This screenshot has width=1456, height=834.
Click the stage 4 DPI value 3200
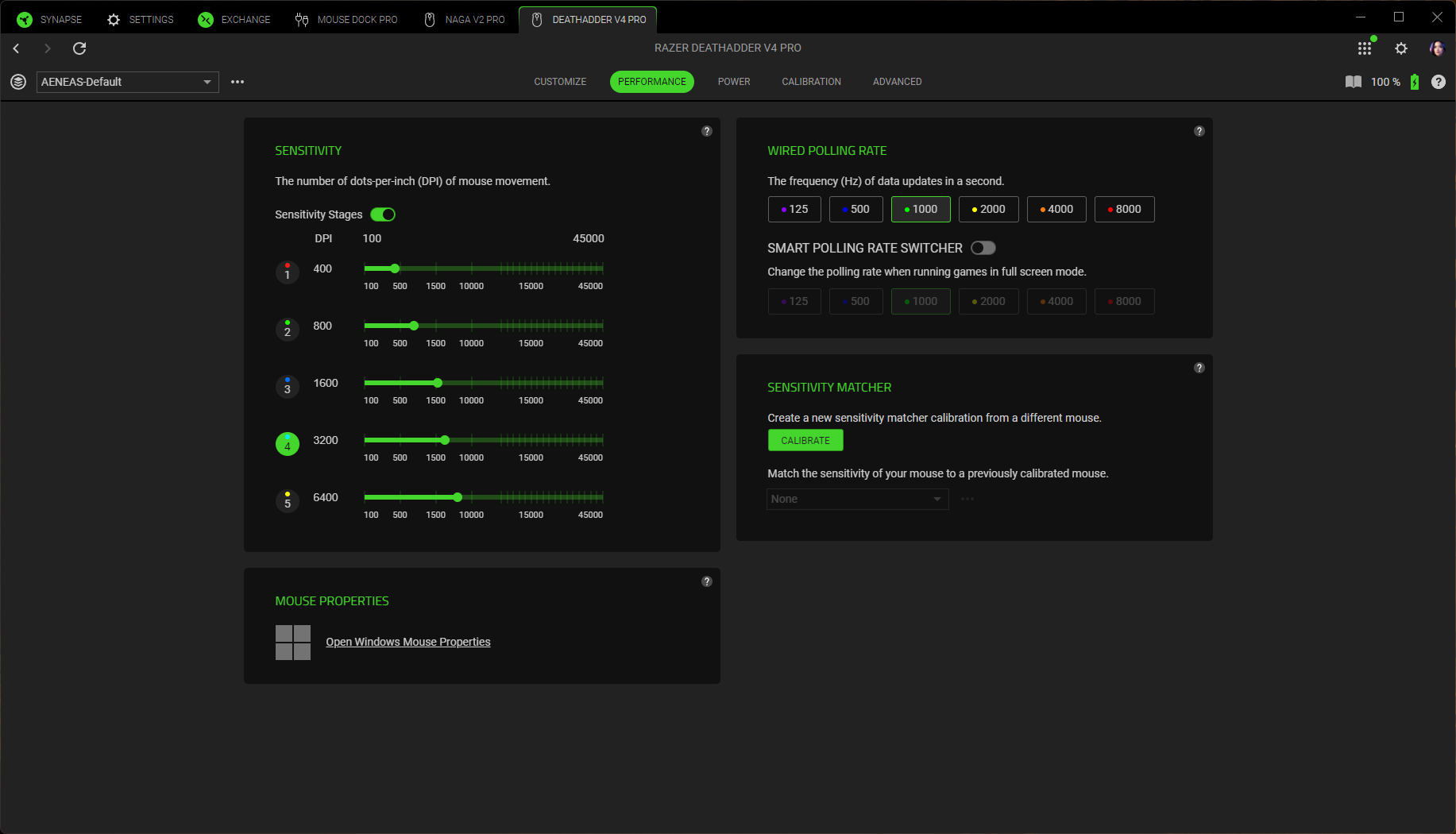click(326, 440)
